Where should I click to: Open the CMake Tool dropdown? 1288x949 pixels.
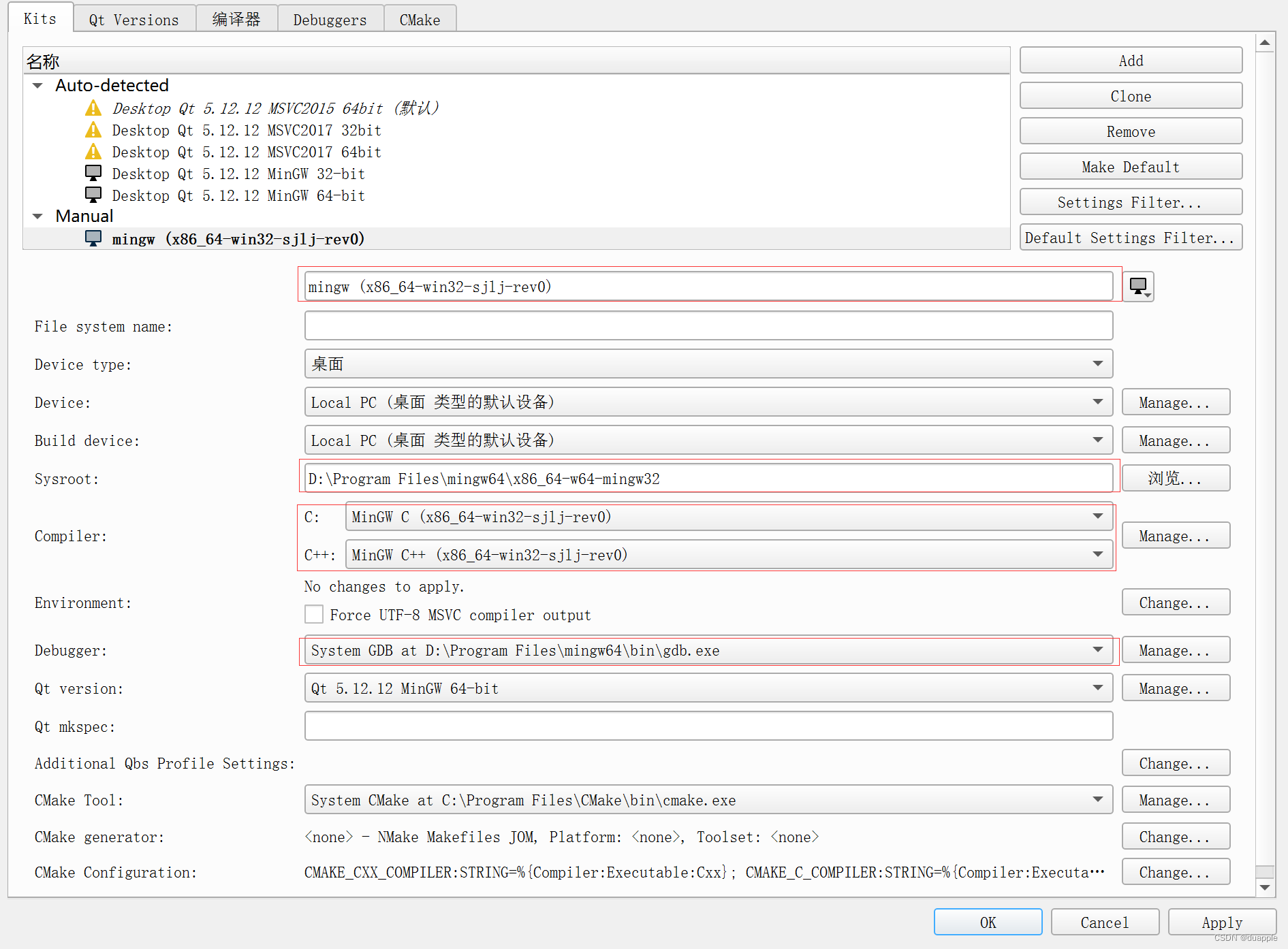(708, 800)
